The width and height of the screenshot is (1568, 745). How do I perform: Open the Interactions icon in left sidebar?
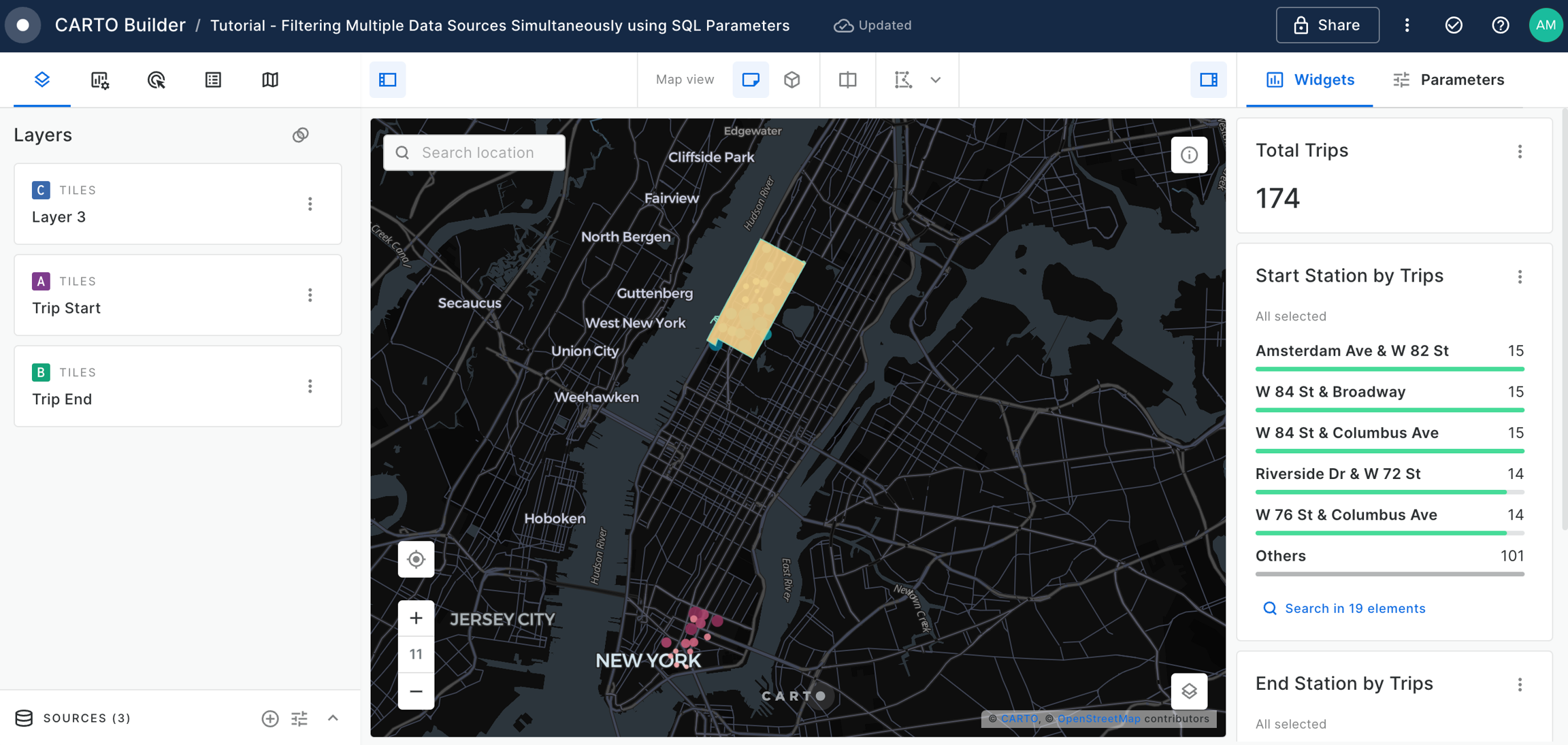point(156,80)
